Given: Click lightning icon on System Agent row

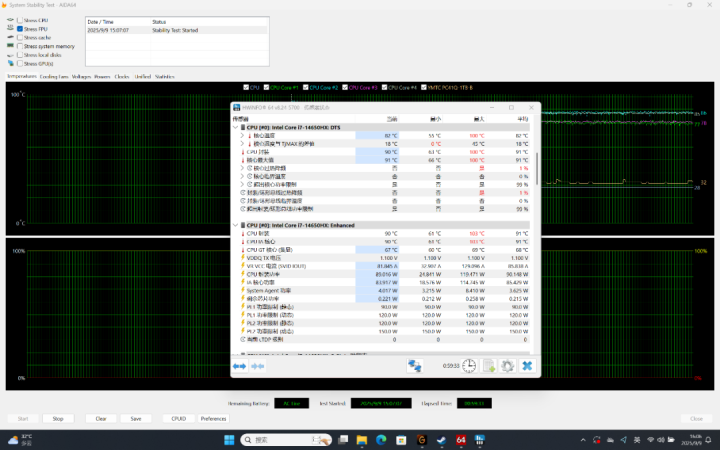Looking at the screenshot, I should coord(243,290).
